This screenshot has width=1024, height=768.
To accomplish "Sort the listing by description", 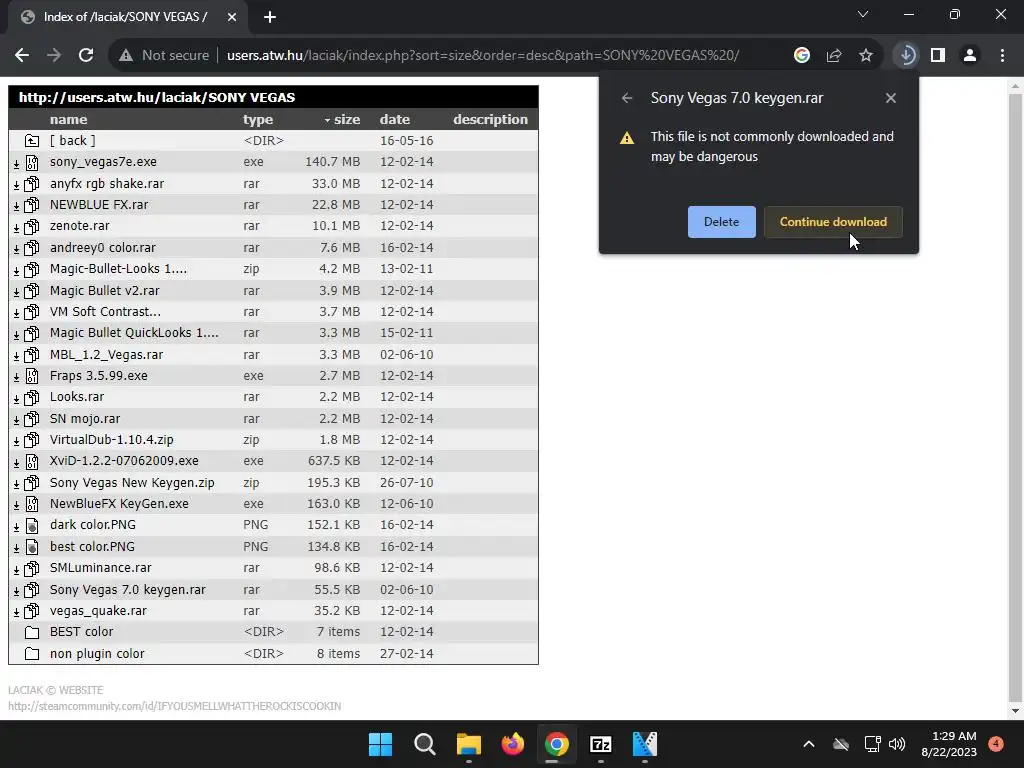I will pos(490,120).
